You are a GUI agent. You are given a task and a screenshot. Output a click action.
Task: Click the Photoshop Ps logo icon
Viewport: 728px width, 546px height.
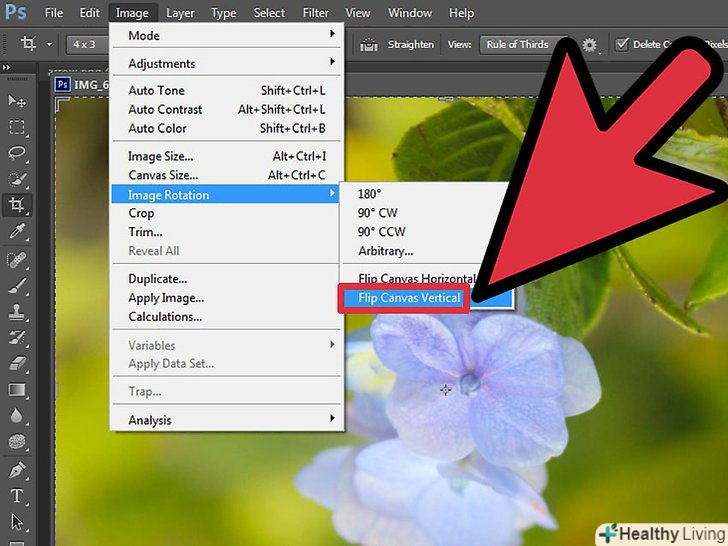[x=15, y=12]
